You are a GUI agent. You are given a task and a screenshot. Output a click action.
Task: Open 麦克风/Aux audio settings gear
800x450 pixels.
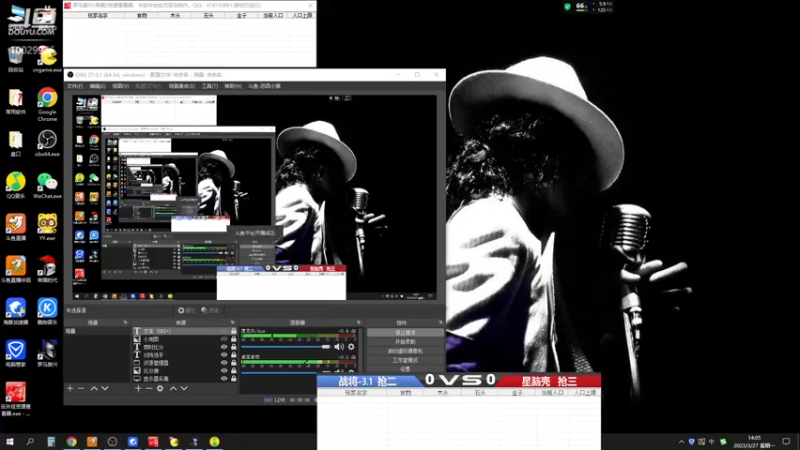pos(351,347)
